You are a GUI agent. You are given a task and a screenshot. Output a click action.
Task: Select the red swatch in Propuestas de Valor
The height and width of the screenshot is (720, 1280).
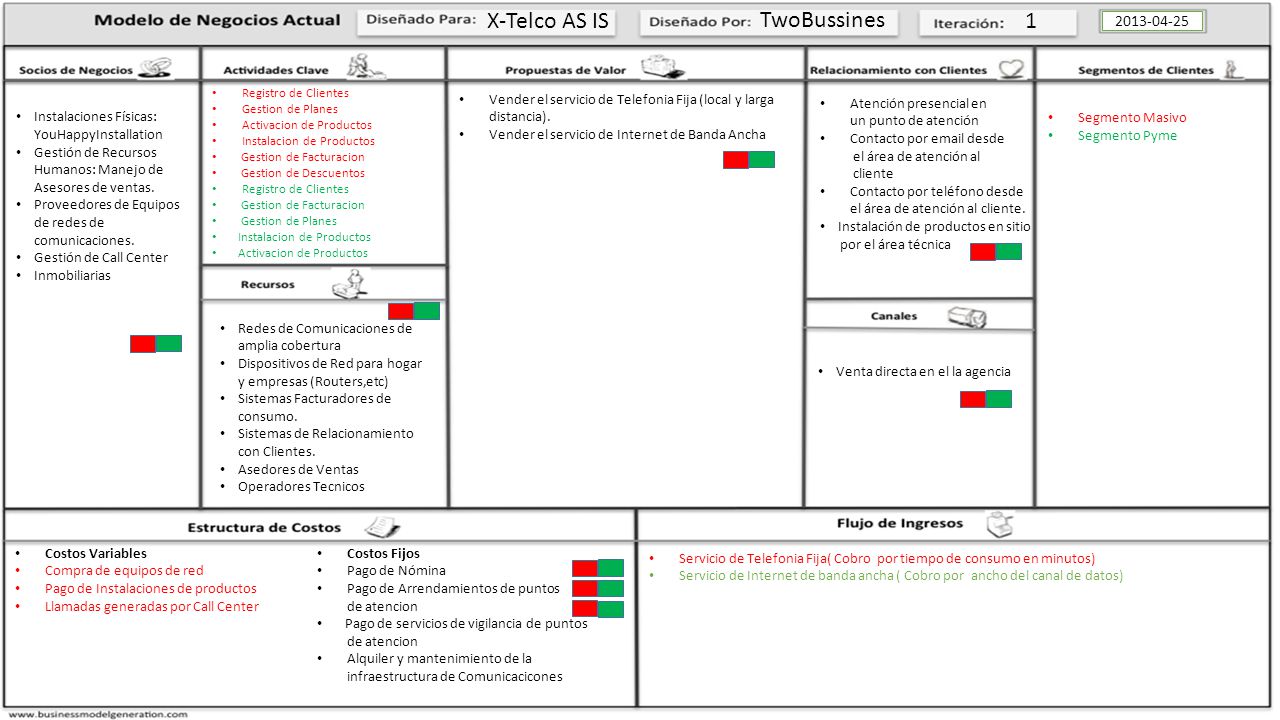(736, 159)
